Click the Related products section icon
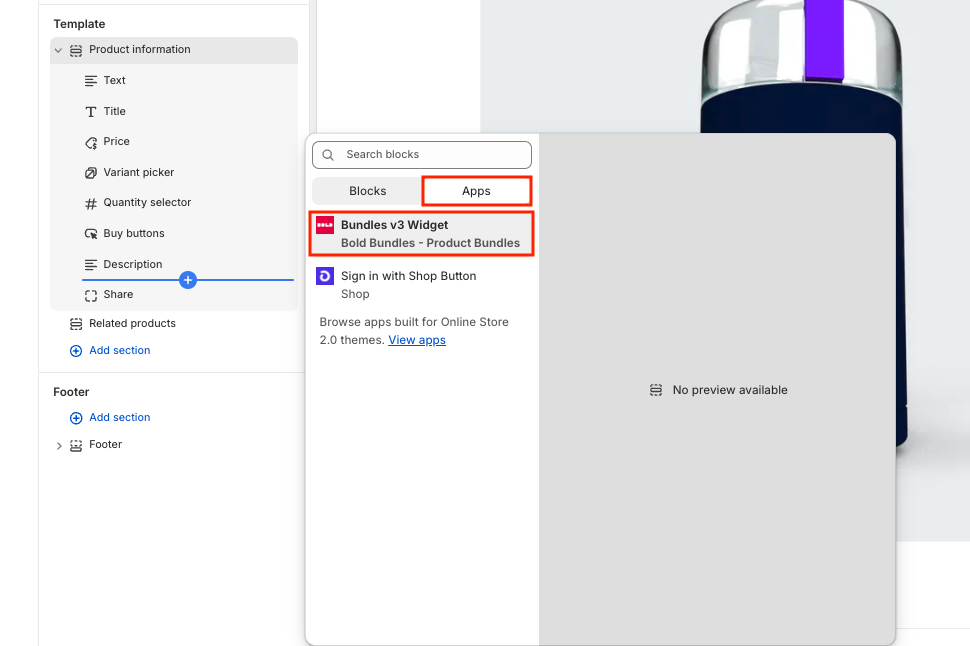Screen dimensions: 970x646 pyautogui.click(x=76, y=324)
